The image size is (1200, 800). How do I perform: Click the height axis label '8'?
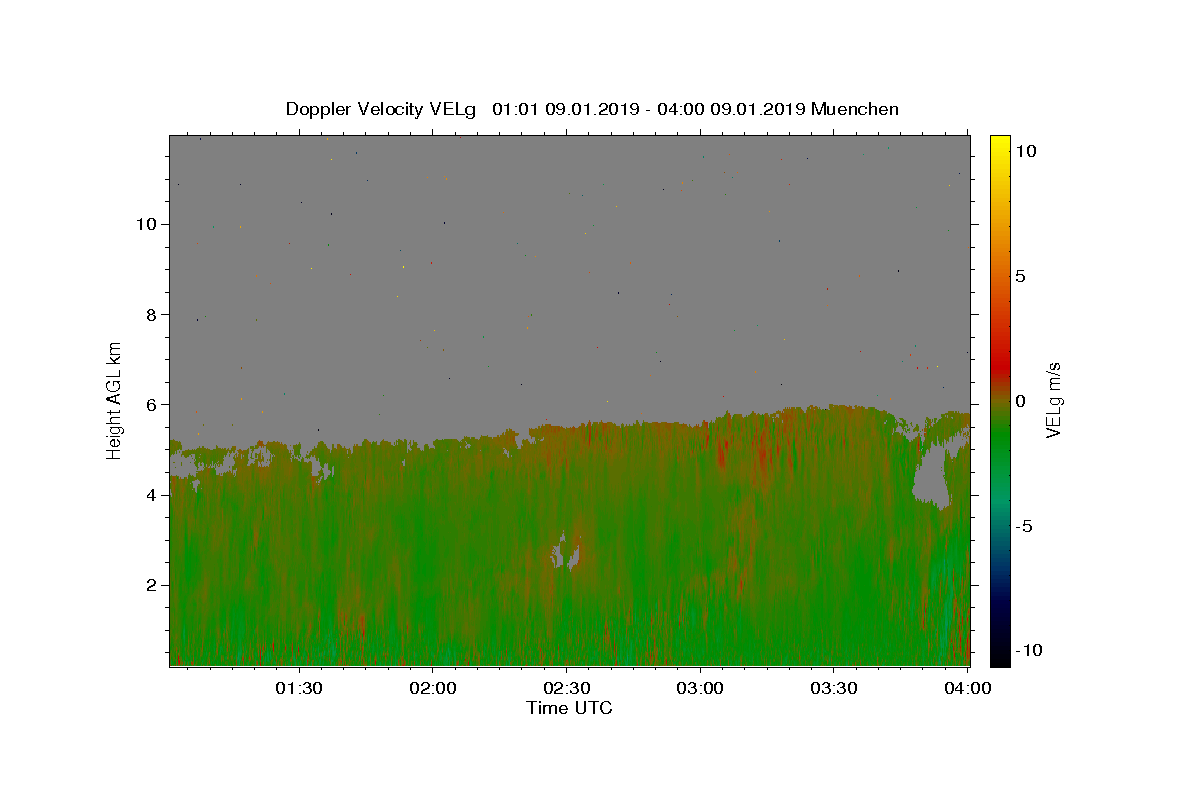click(150, 314)
